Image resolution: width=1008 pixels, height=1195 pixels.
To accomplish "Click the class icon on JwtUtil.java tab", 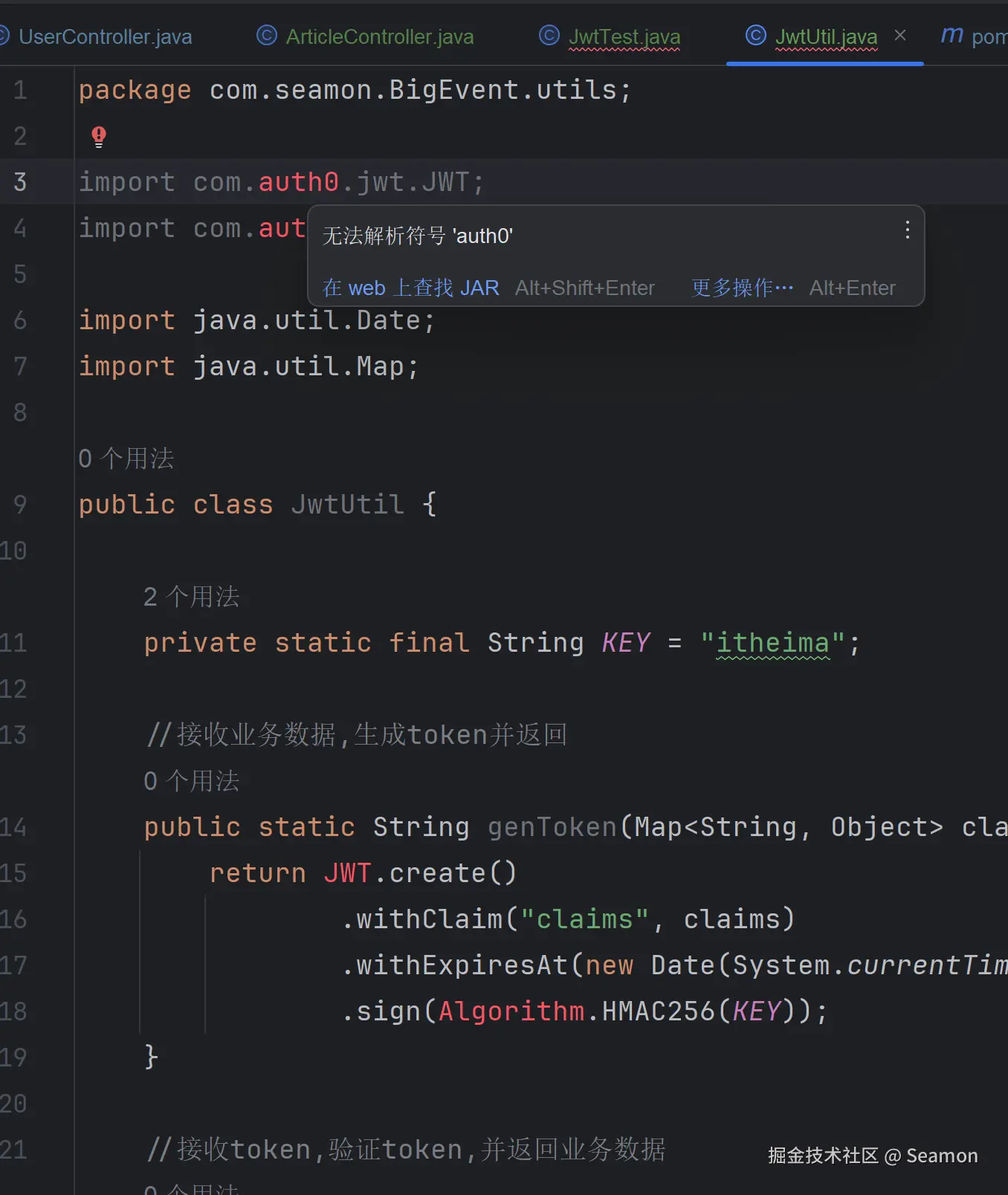I will (x=756, y=35).
